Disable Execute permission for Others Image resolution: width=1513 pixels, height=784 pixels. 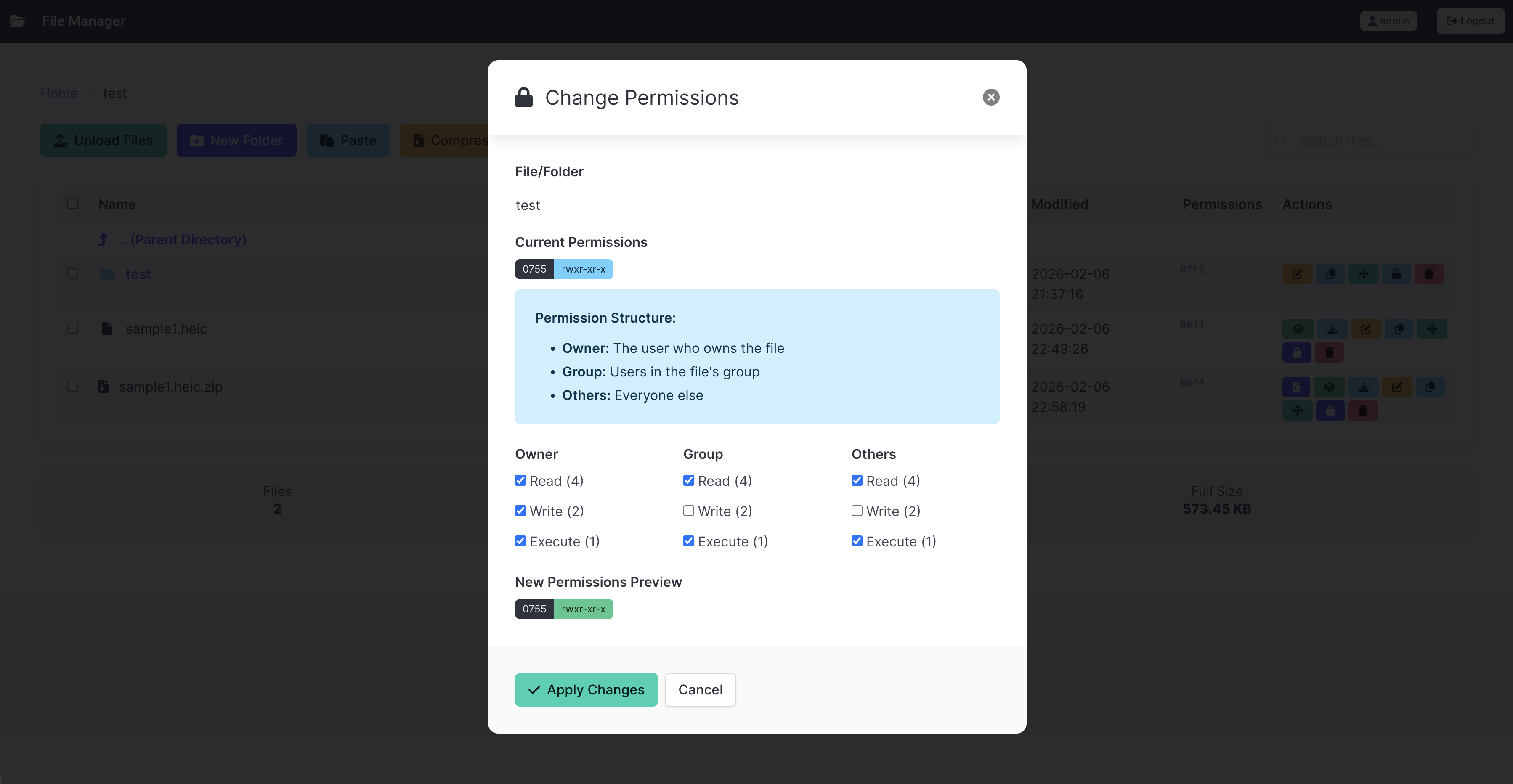click(856, 541)
